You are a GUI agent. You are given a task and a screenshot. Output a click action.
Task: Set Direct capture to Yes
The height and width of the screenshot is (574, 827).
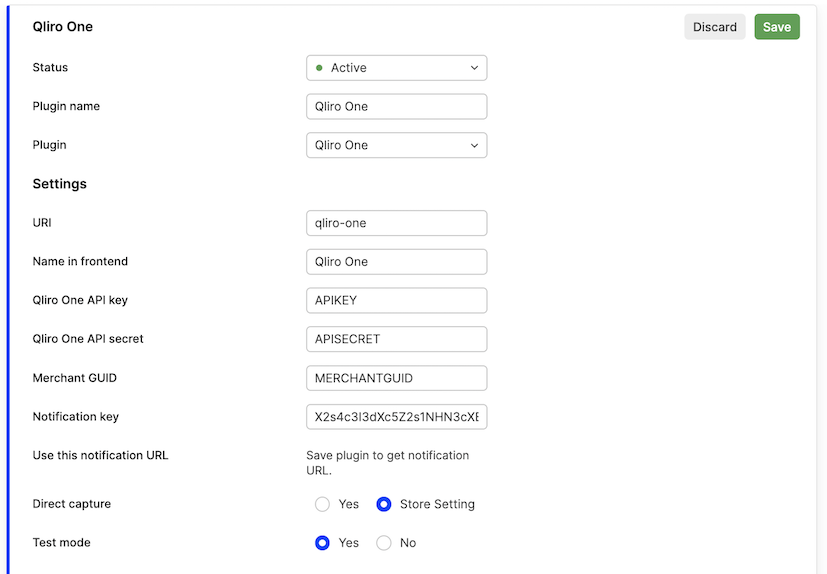point(322,504)
